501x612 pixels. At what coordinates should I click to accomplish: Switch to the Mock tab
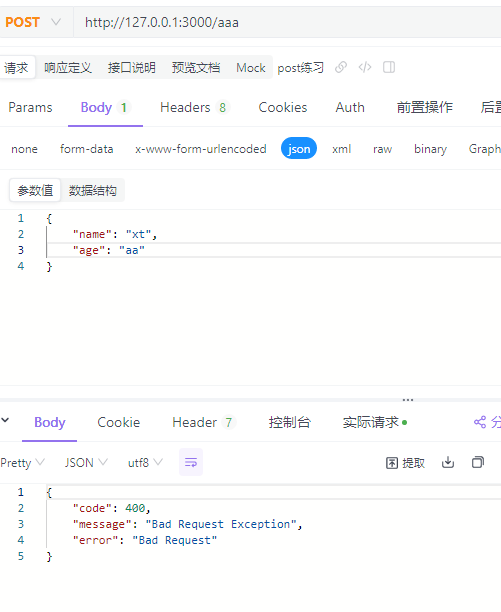(251, 68)
